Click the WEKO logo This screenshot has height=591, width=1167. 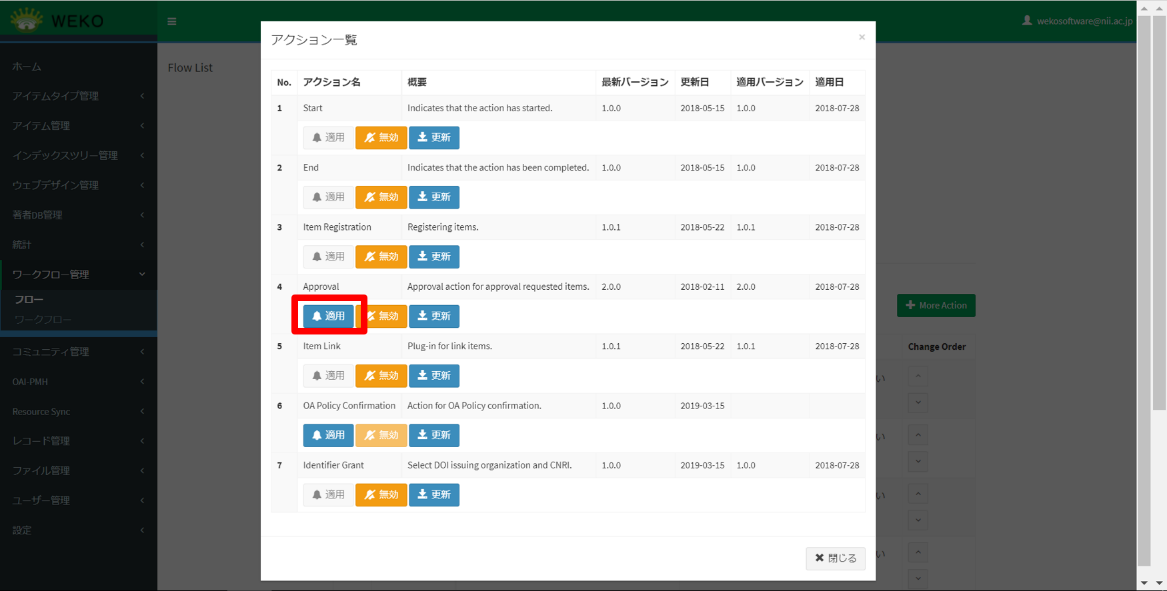(58, 20)
